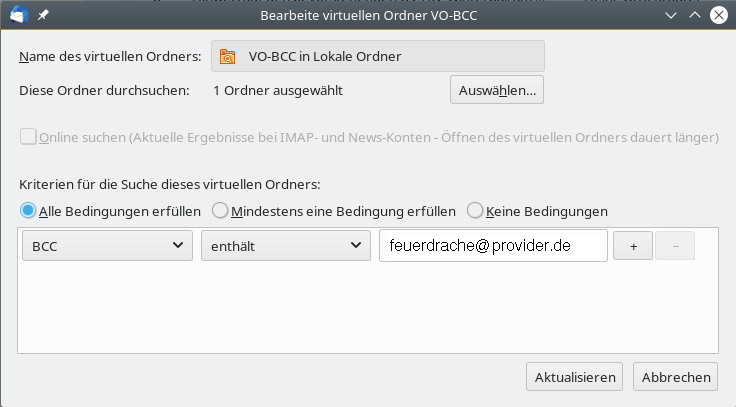Viewport: 736px width, 407px height.
Task: Click the minus button to remove criterion
Action: point(675,246)
